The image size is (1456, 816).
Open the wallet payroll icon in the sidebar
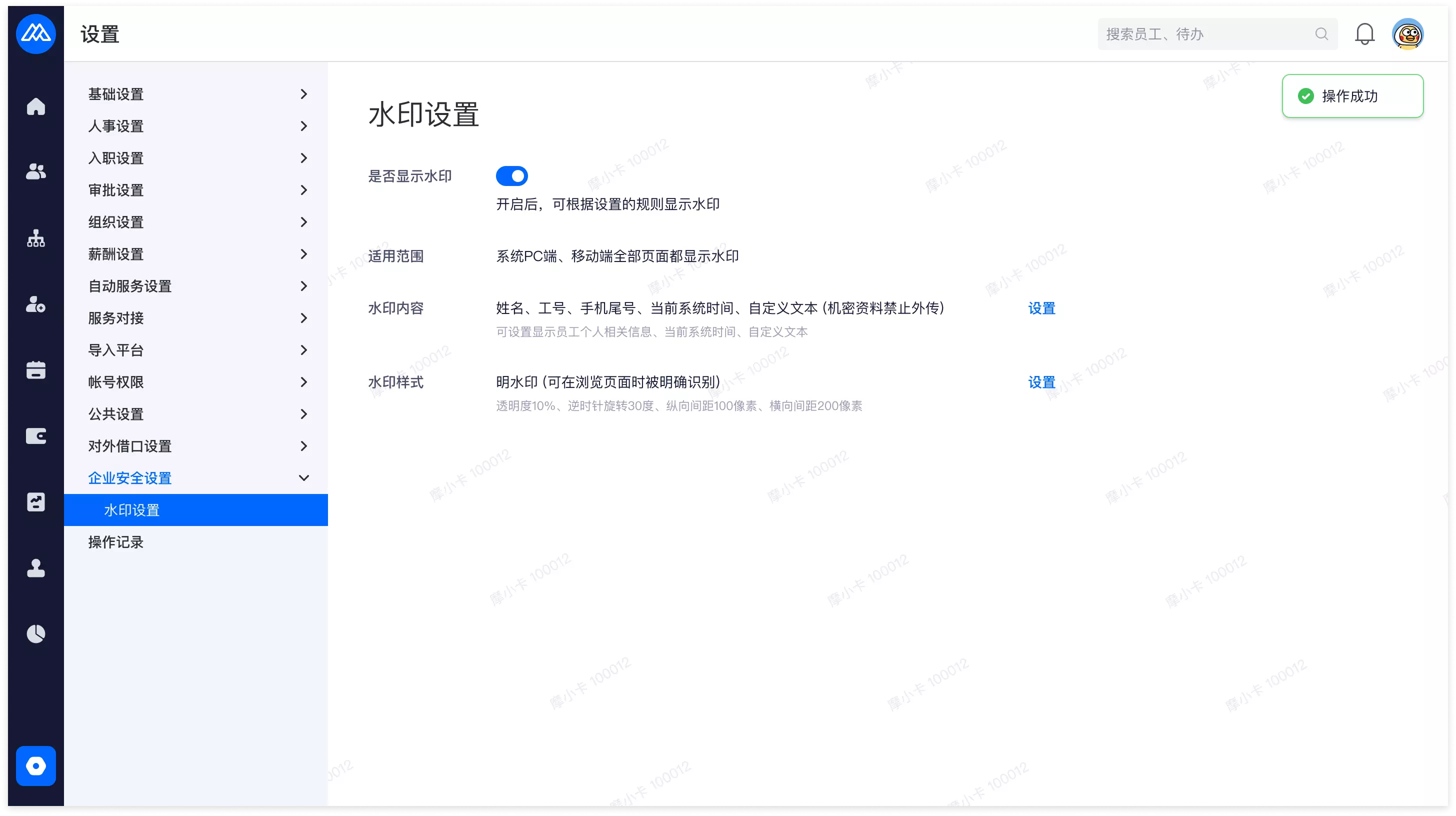pos(35,435)
